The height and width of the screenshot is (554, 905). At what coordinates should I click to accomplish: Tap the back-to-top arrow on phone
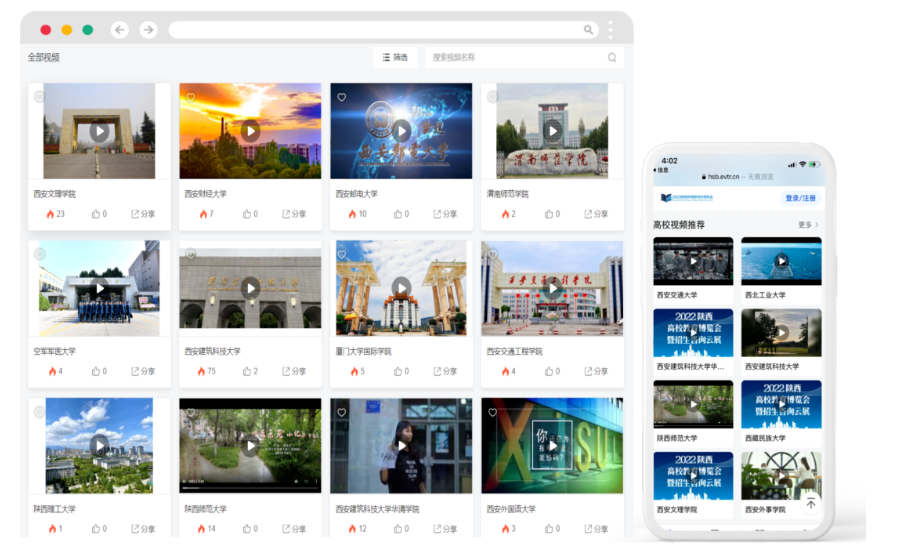click(811, 504)
